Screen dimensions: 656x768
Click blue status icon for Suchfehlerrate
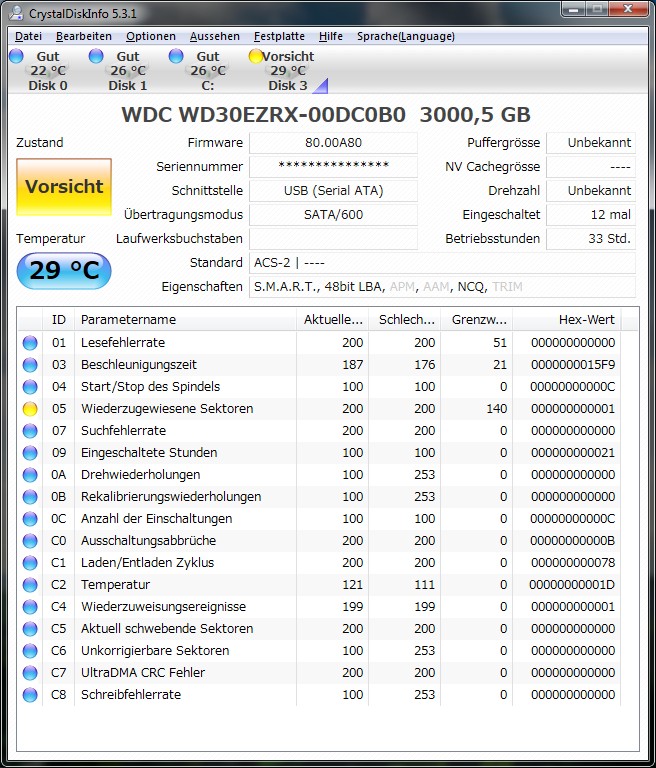(30, 431)
